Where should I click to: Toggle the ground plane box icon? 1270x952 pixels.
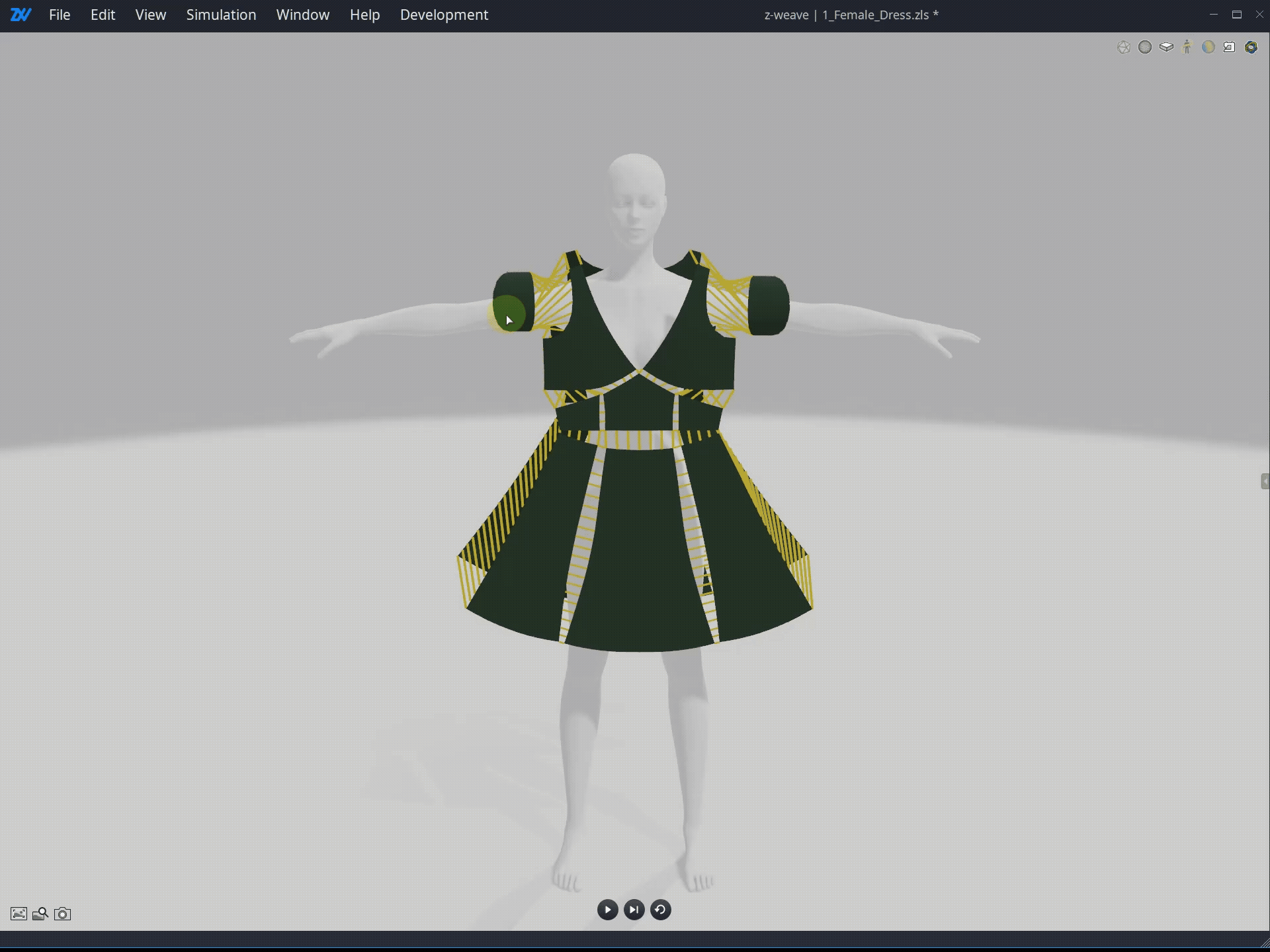pyautogui.click(x=1166, y=48)
